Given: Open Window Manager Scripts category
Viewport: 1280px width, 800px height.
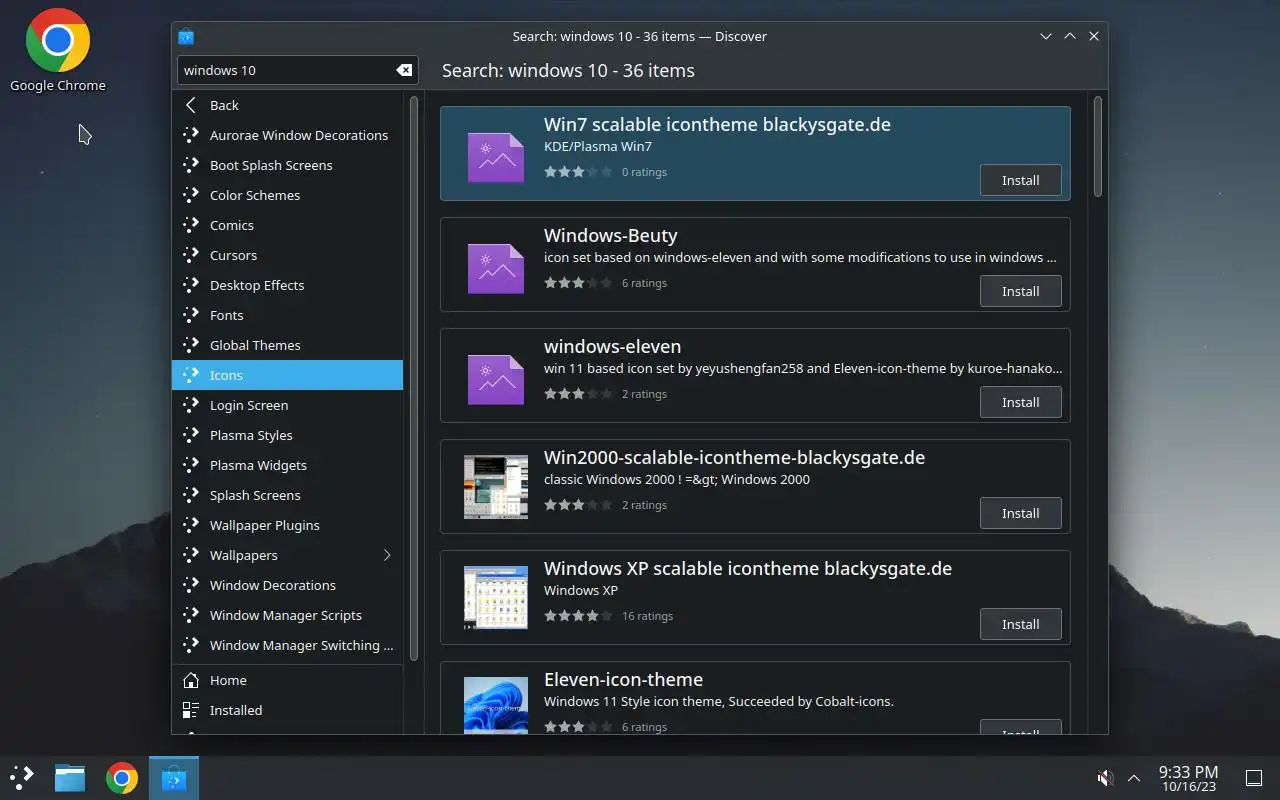Looking at the screenshot, I should click(x=288, y=615).
